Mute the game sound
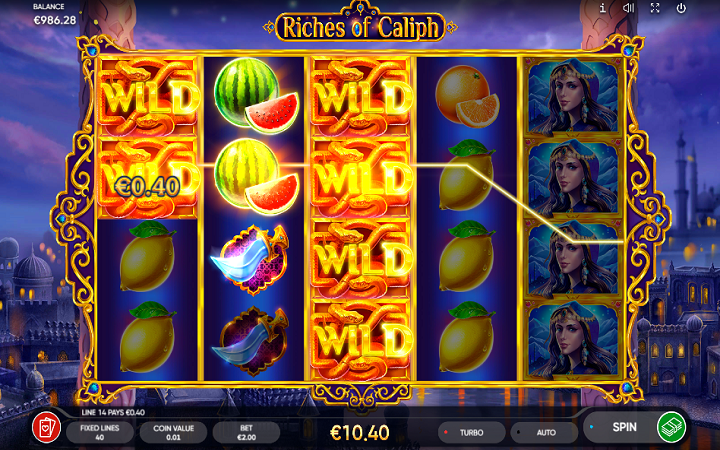Viewport: 720px width, 450px height. pyautogui.click(x=628, y=8)
